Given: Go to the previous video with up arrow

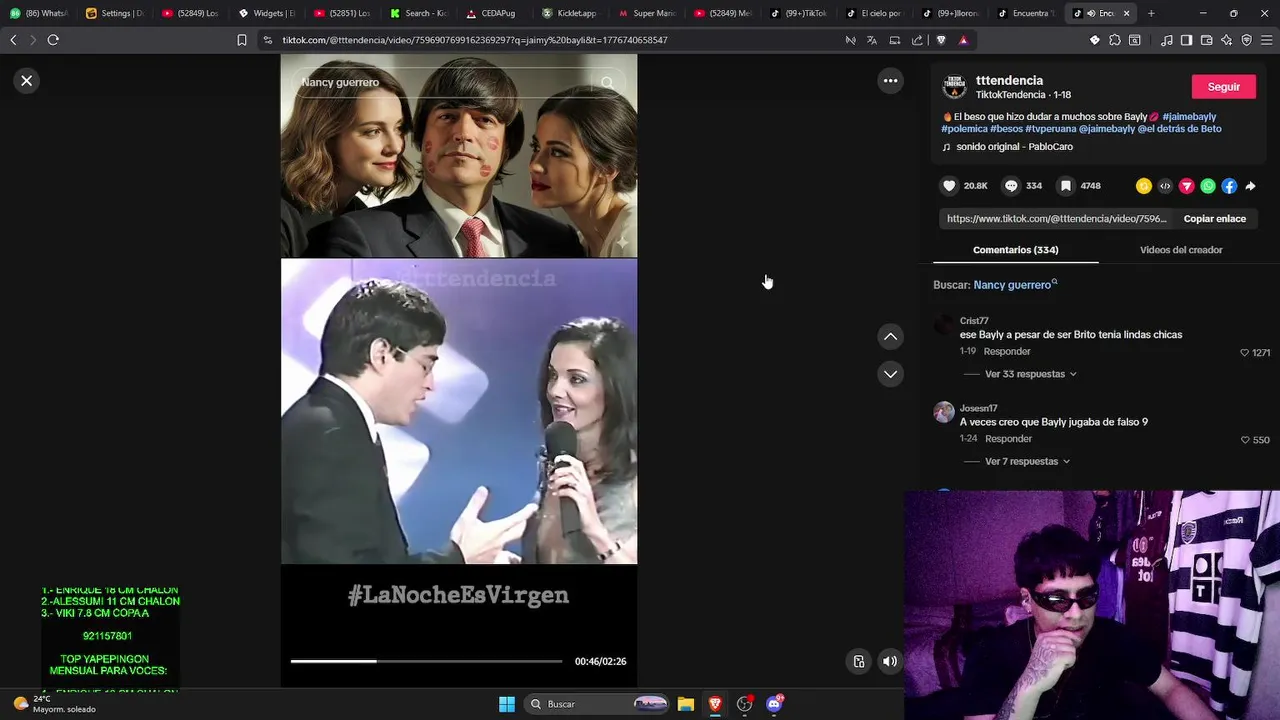Looking at the screenshot, I should 890,337.
